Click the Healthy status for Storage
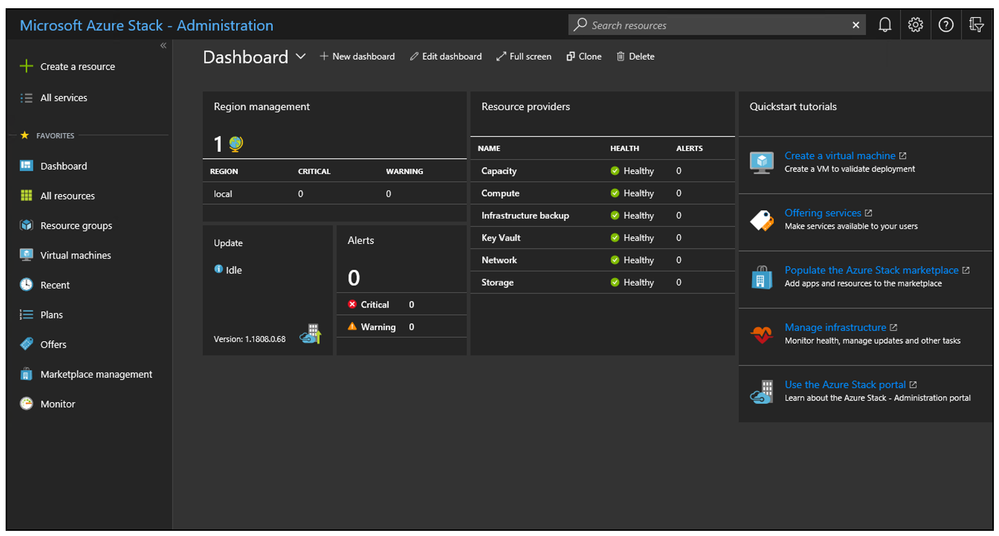 click(x=632, y=282)
